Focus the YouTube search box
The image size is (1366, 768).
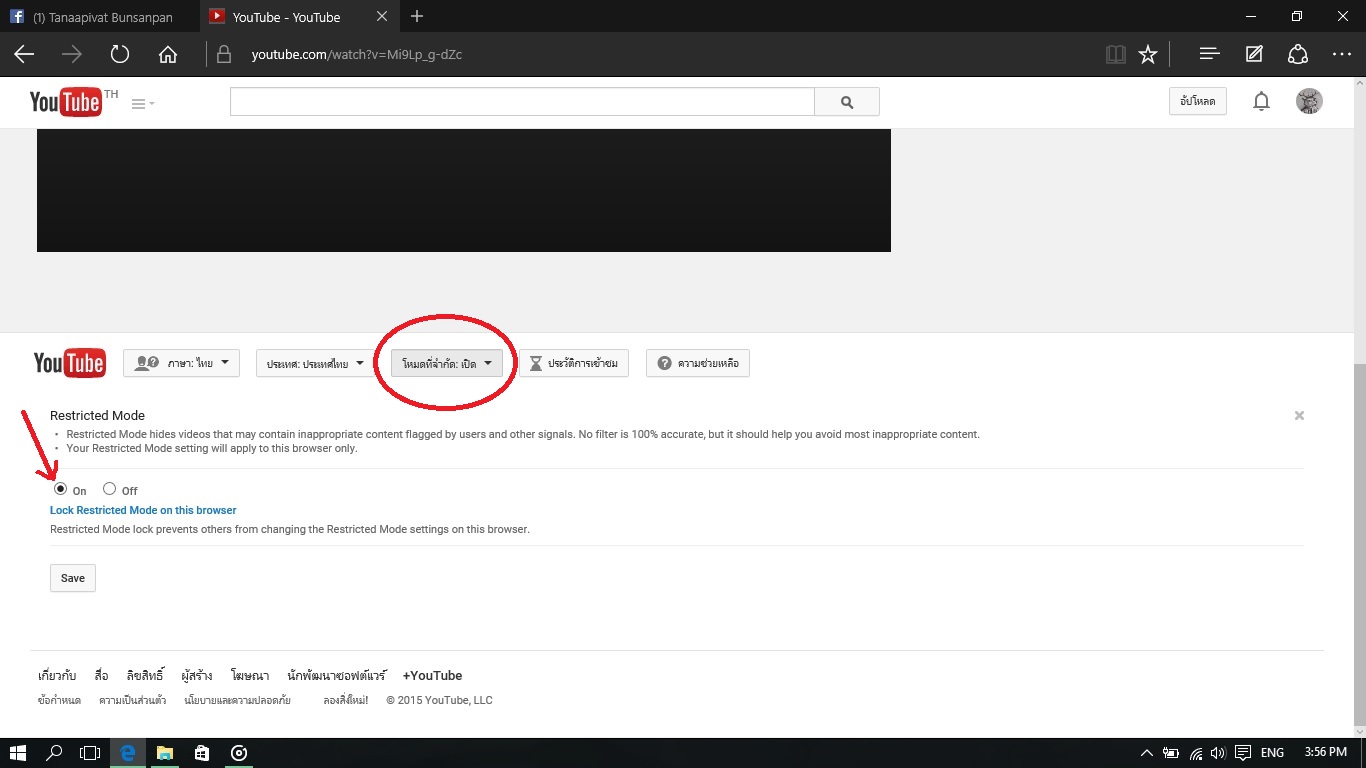[x=522, y=102]
